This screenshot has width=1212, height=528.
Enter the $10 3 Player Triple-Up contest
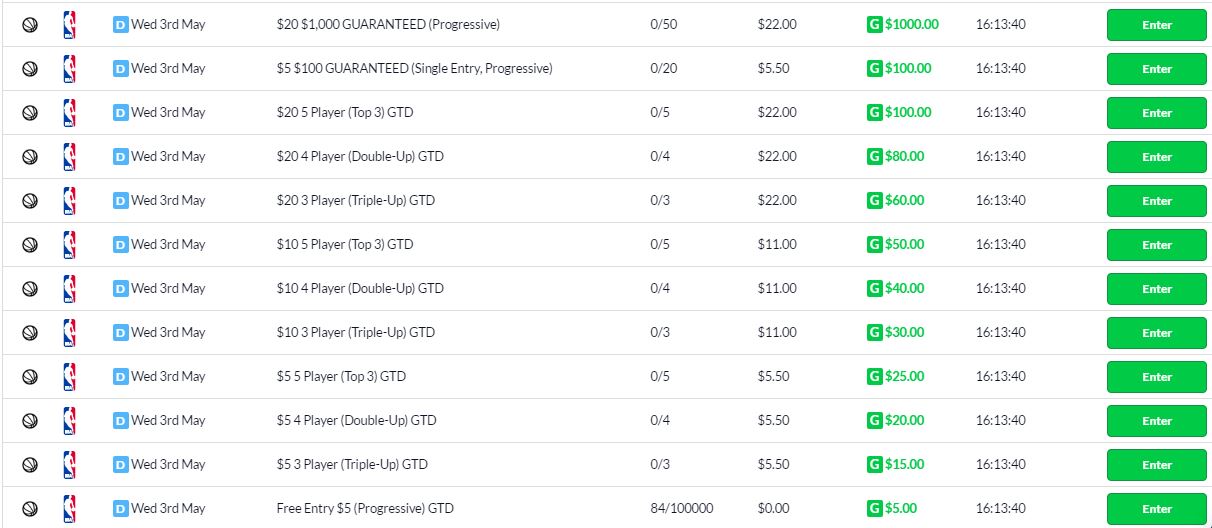[x=1157, y=333]
